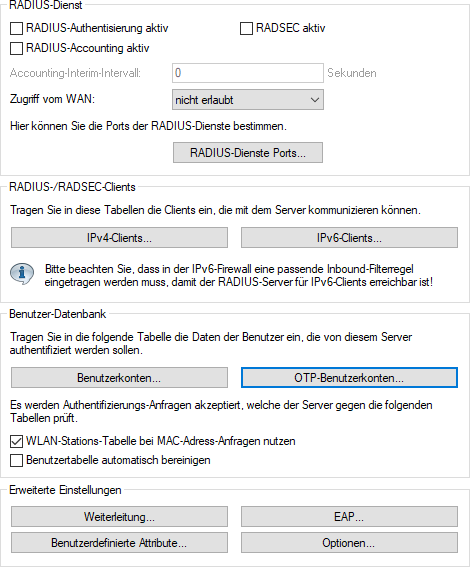
Task: Click the IPv6-Firewall notice text
Action: 239,276
